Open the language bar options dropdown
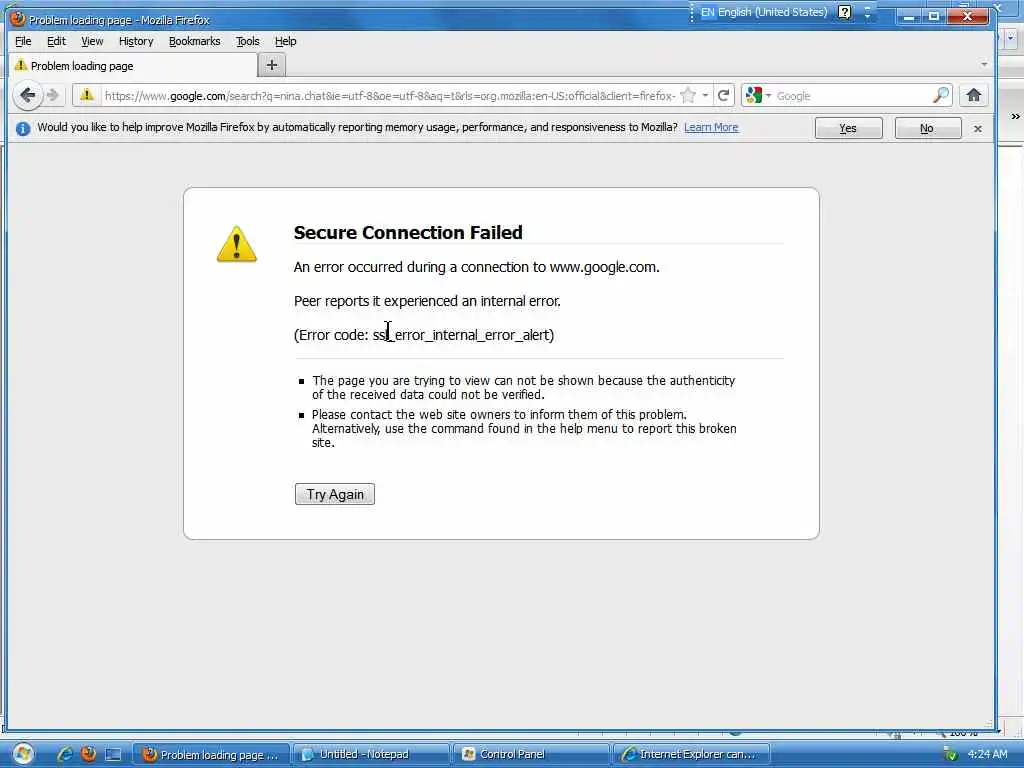1024x768 pixels. click(868, 12)
